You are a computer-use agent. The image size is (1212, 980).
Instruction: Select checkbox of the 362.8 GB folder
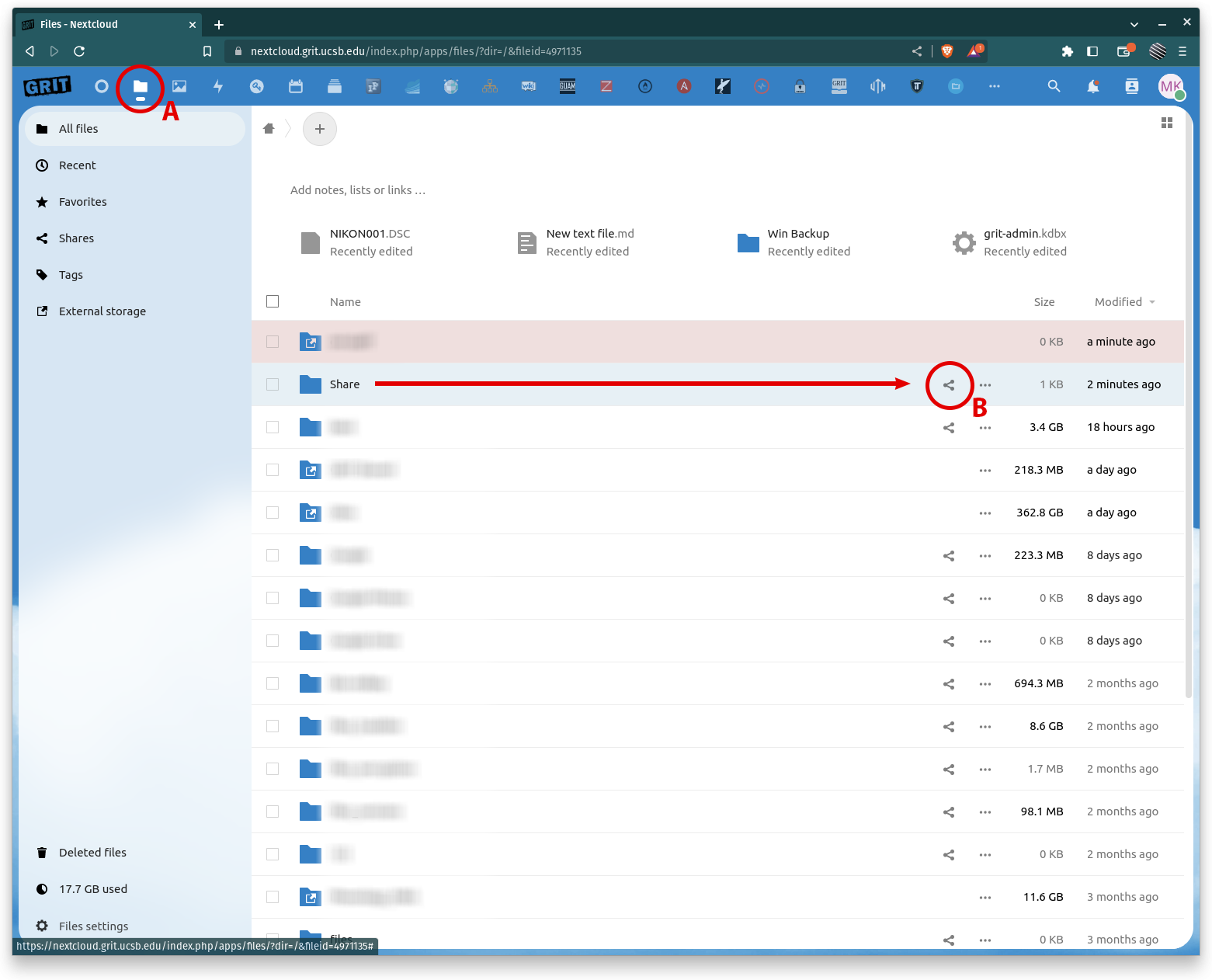tap(273, 513)
